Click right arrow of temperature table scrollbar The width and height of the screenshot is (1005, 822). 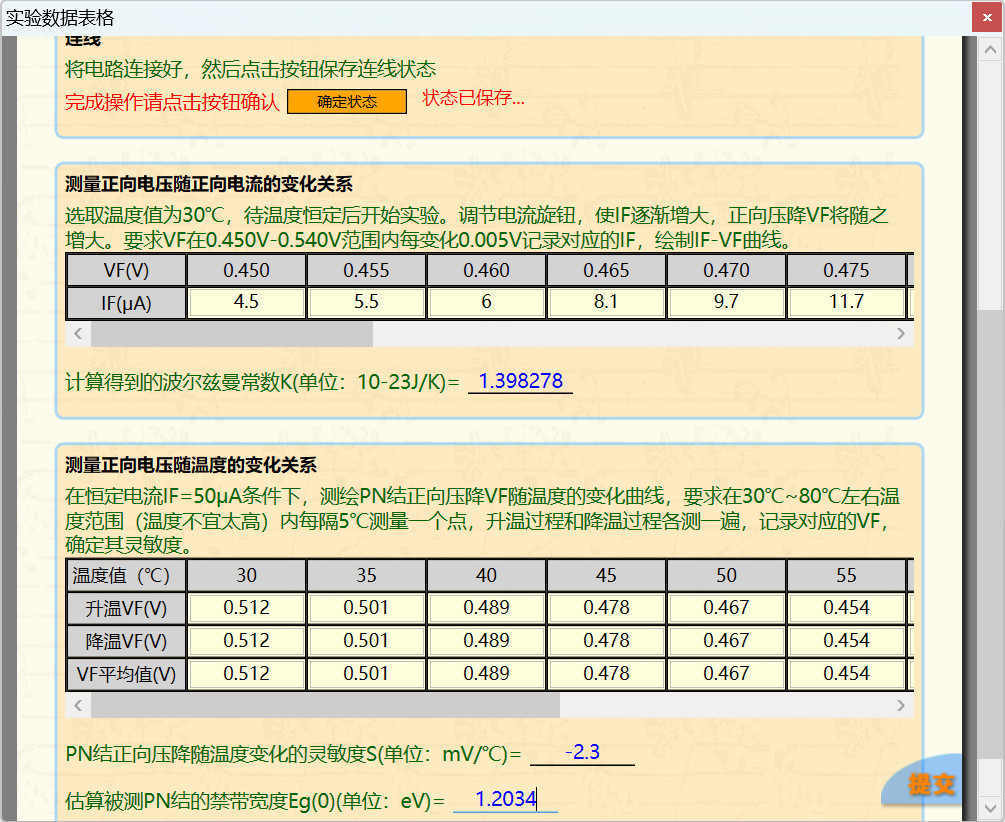(x=901, y=706)
